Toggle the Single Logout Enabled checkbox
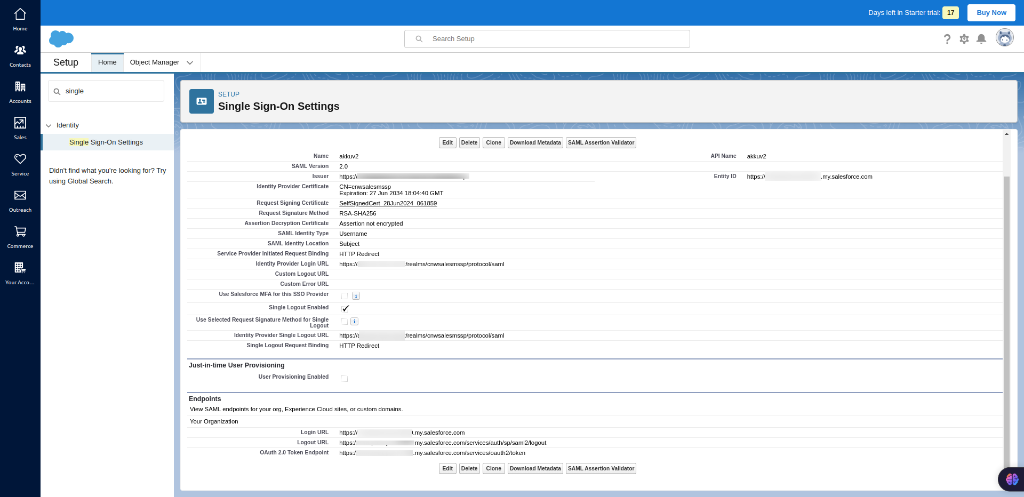 (x=345, y=308)
